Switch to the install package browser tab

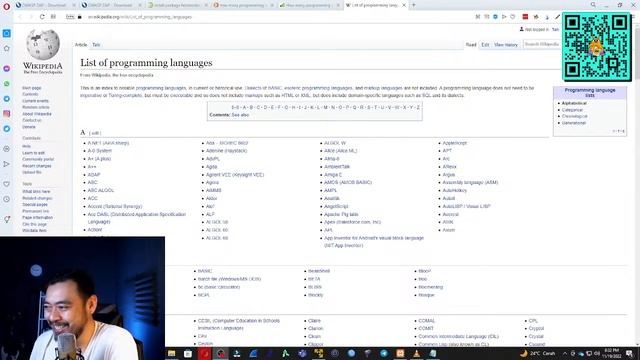177,5
